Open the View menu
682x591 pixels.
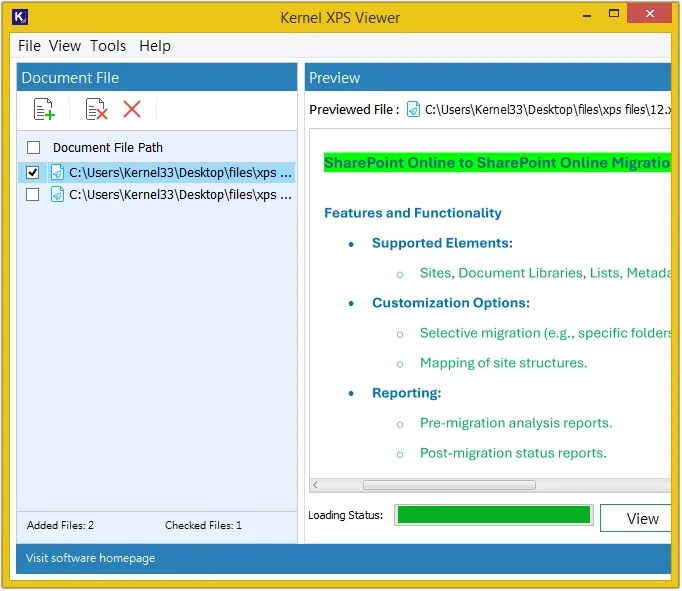(65, 46)
